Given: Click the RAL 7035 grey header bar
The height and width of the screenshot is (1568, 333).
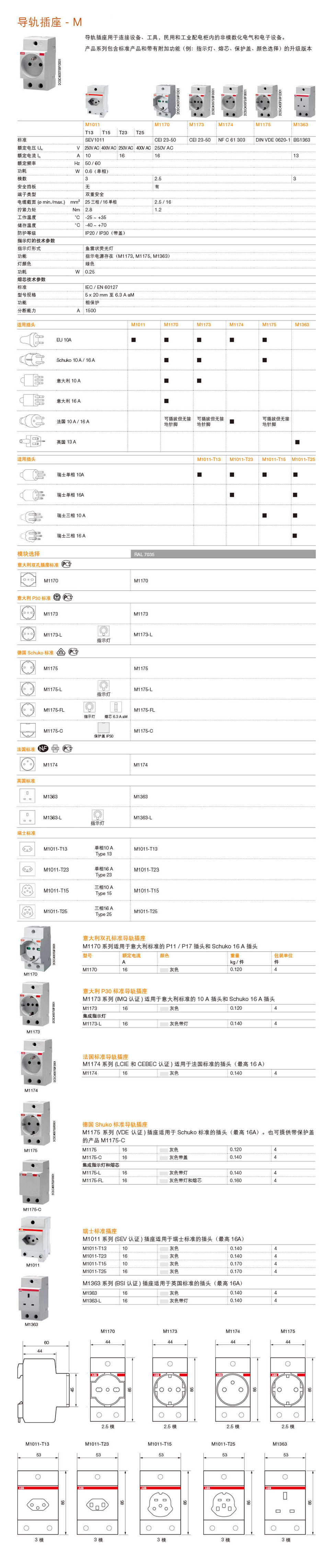Looking at the screenshot, I should [x=223, y=554].
